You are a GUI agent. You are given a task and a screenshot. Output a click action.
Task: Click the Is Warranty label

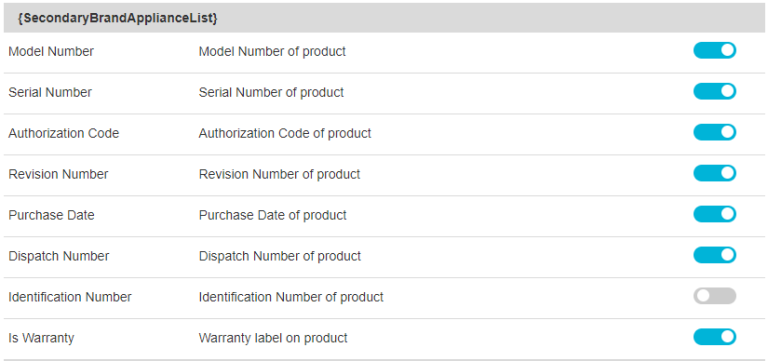tap(41, 338)
